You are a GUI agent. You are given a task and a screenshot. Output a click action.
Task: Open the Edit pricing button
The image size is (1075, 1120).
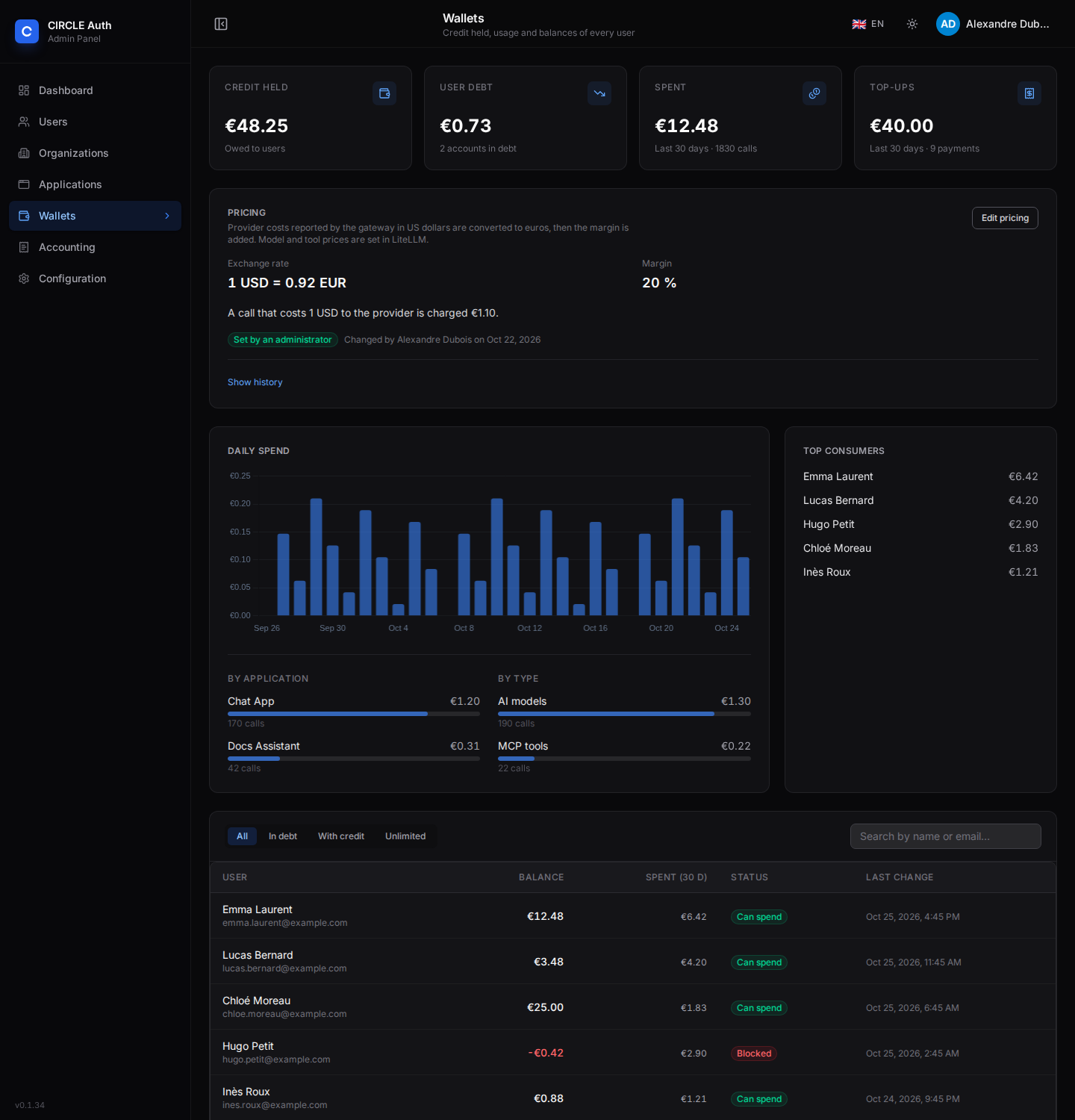tap(1005, 218)
